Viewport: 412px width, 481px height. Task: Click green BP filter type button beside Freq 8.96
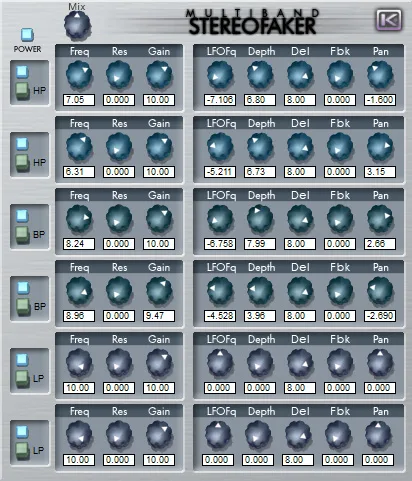pyautogui.click(x=23, y=307)
